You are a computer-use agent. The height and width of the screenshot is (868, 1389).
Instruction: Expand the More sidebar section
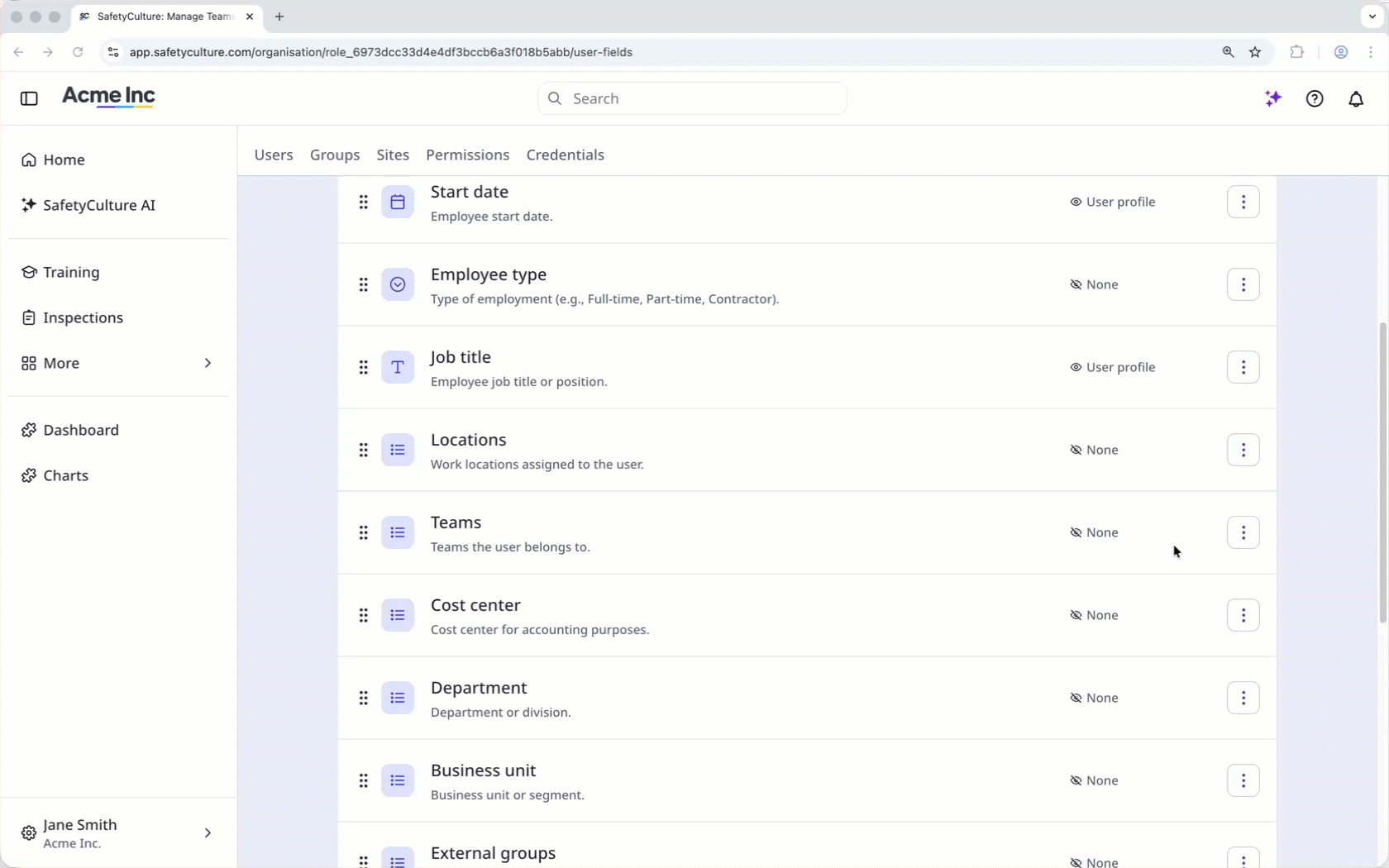118,363
